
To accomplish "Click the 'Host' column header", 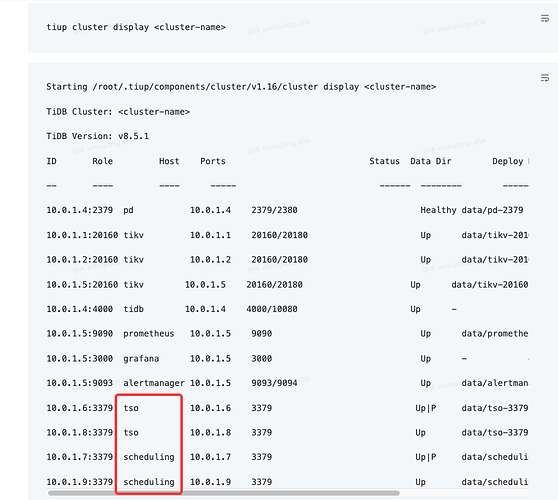I will coord(169,161).
